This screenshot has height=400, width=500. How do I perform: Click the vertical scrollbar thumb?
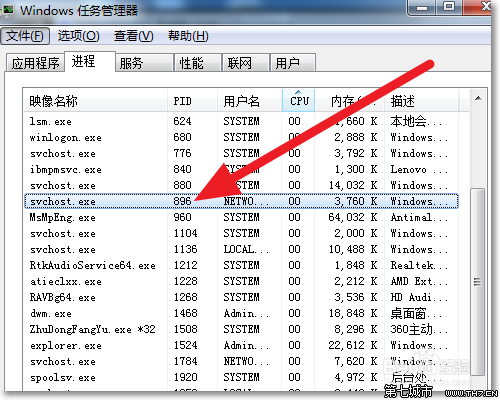478,281
